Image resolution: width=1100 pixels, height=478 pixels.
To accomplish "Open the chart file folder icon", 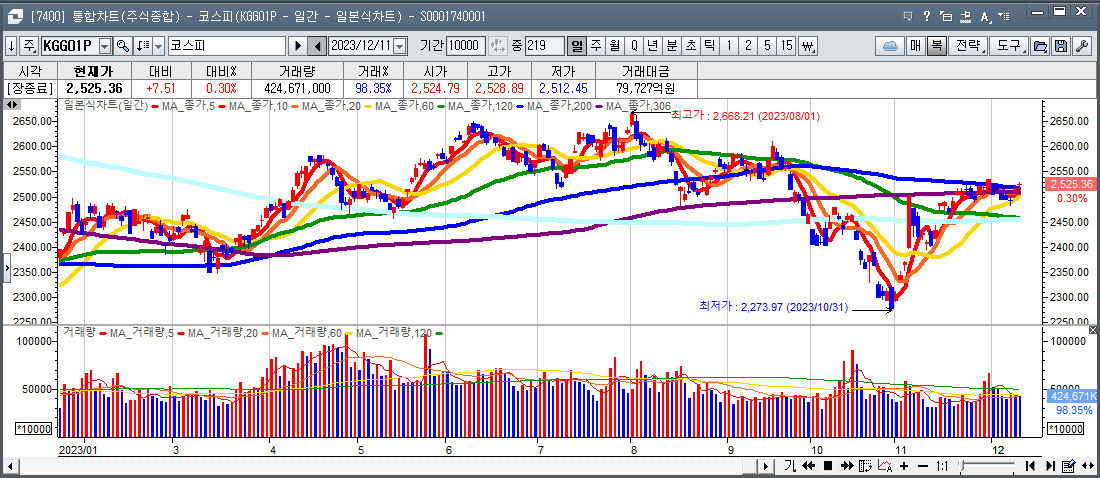I will 1040,46.
